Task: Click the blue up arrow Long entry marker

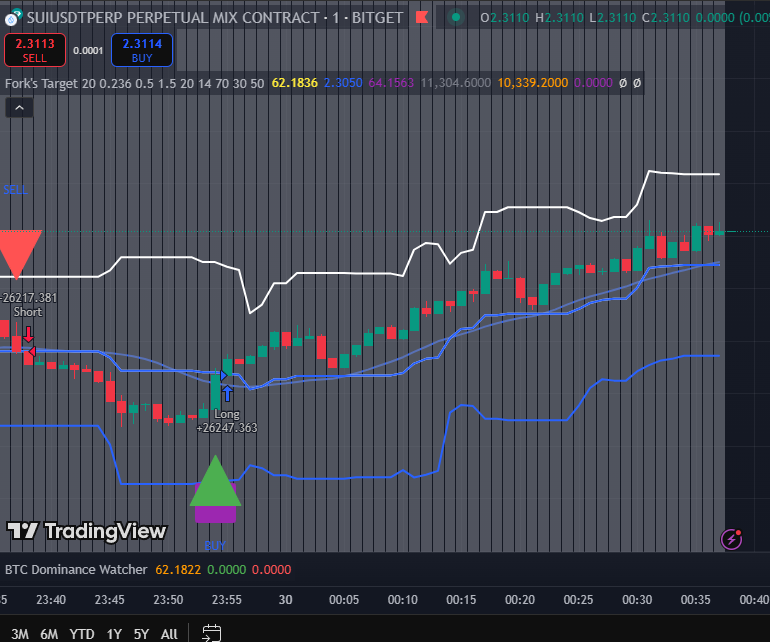Action: [x=227, y=393]
